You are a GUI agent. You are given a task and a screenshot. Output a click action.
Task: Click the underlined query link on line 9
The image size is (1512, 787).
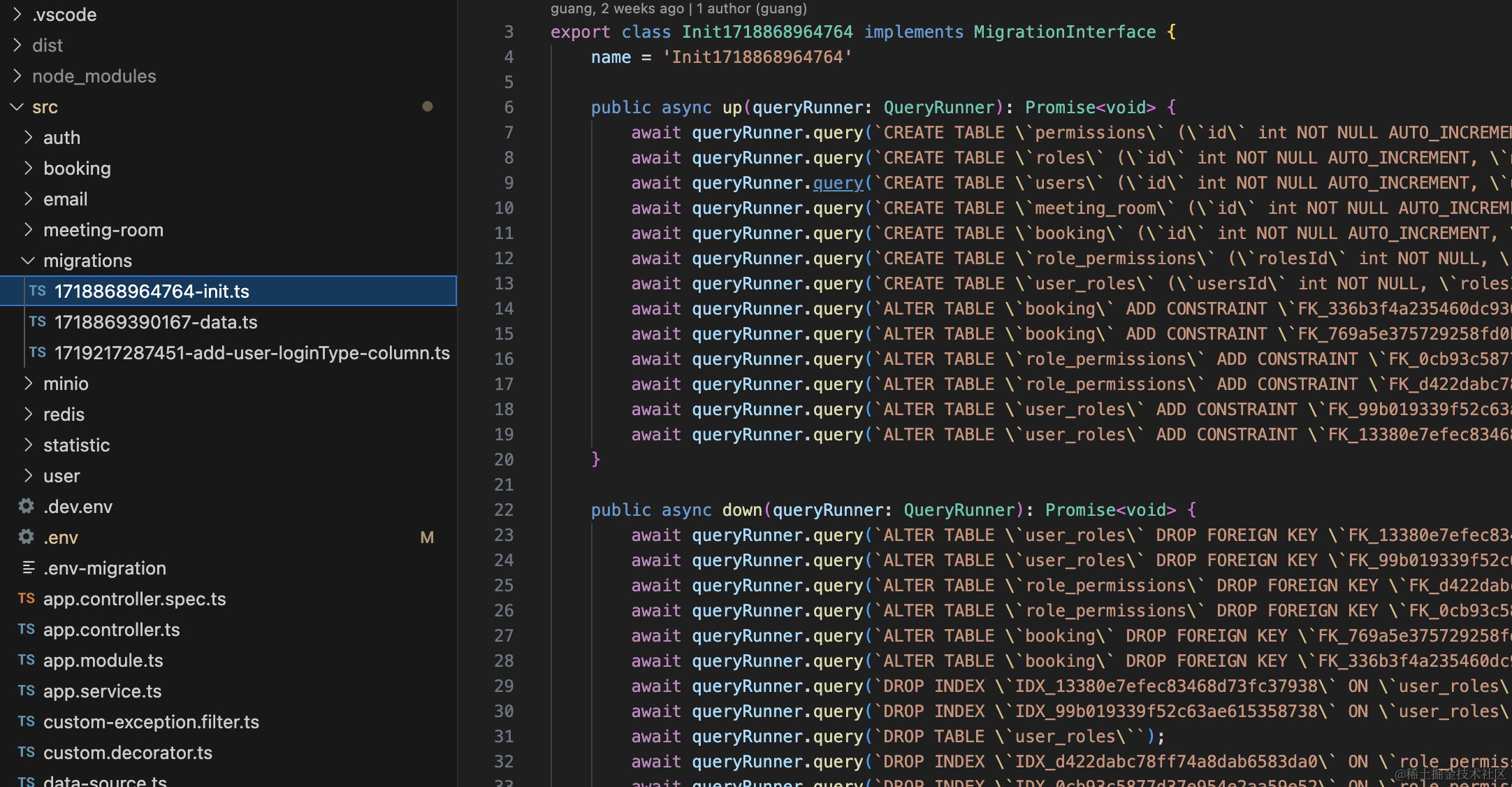point(838,183)
